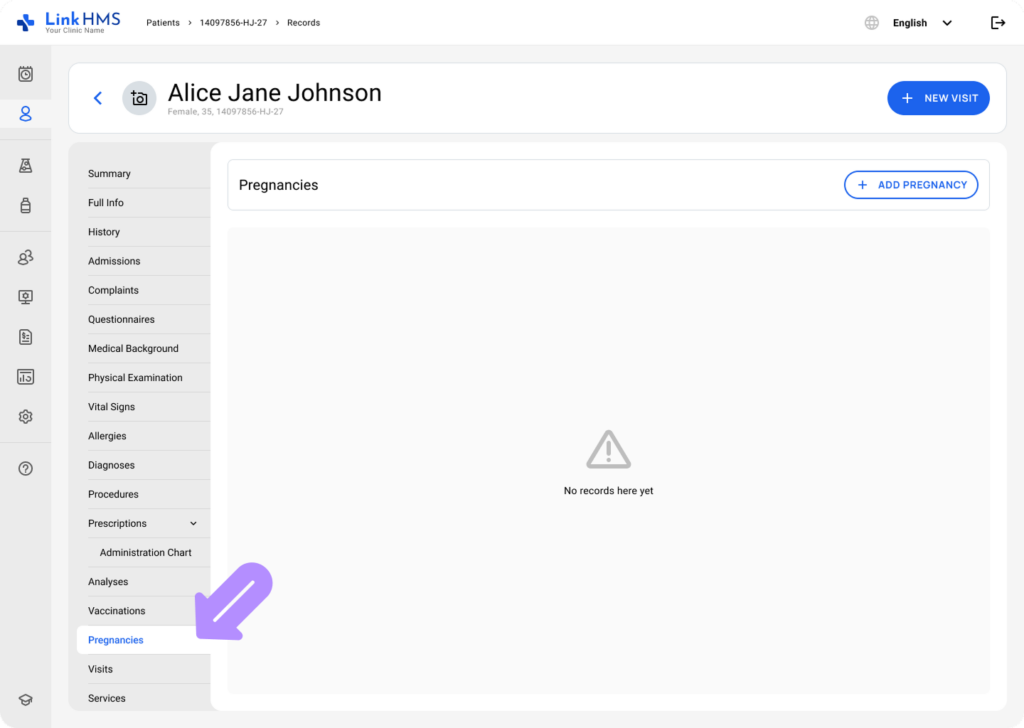Screen dimensions: 1024x728
Task: Click the Patients breadcrumb link
Action: coord(163,23)
